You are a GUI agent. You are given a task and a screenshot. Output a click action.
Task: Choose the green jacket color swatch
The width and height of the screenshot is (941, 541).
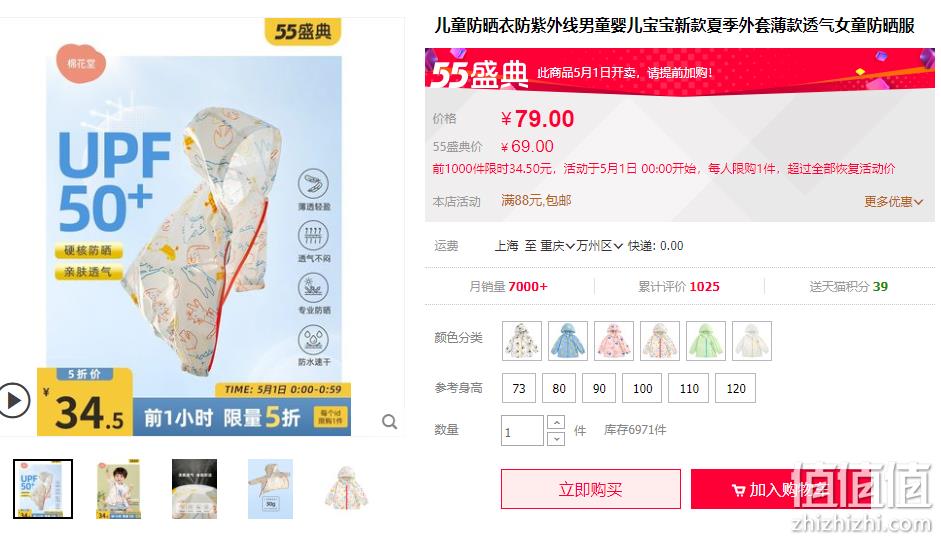coord(706,341)
